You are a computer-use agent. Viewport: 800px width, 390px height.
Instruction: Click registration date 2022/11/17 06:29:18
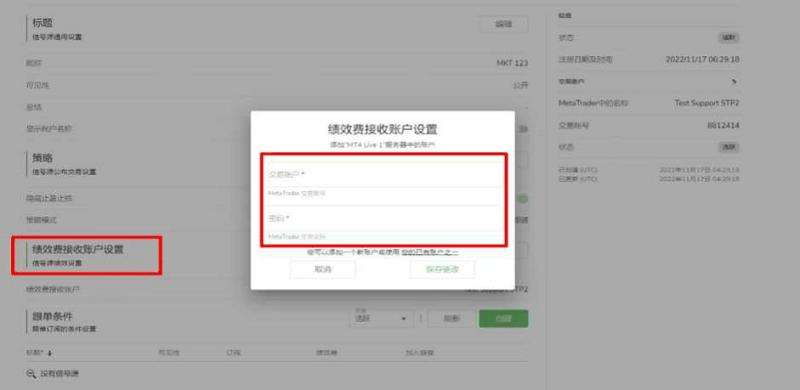point(703,59)
